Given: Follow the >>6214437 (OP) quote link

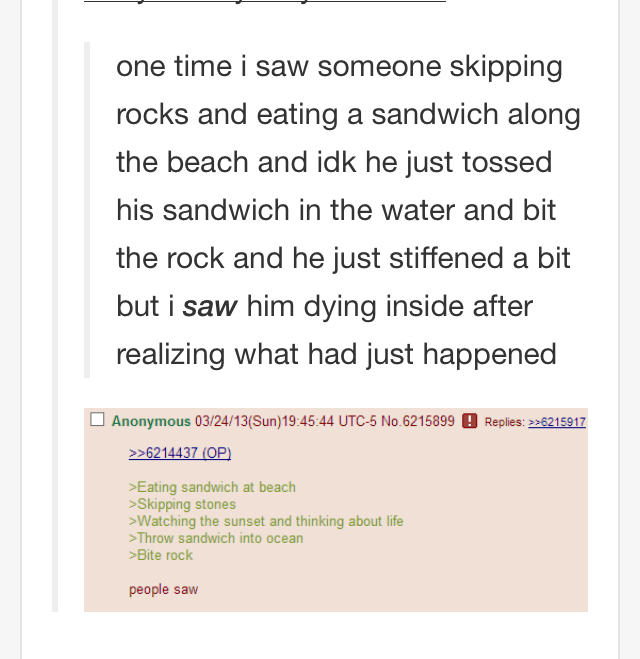Looking at the screenshot, I should [x=180, y=453].
